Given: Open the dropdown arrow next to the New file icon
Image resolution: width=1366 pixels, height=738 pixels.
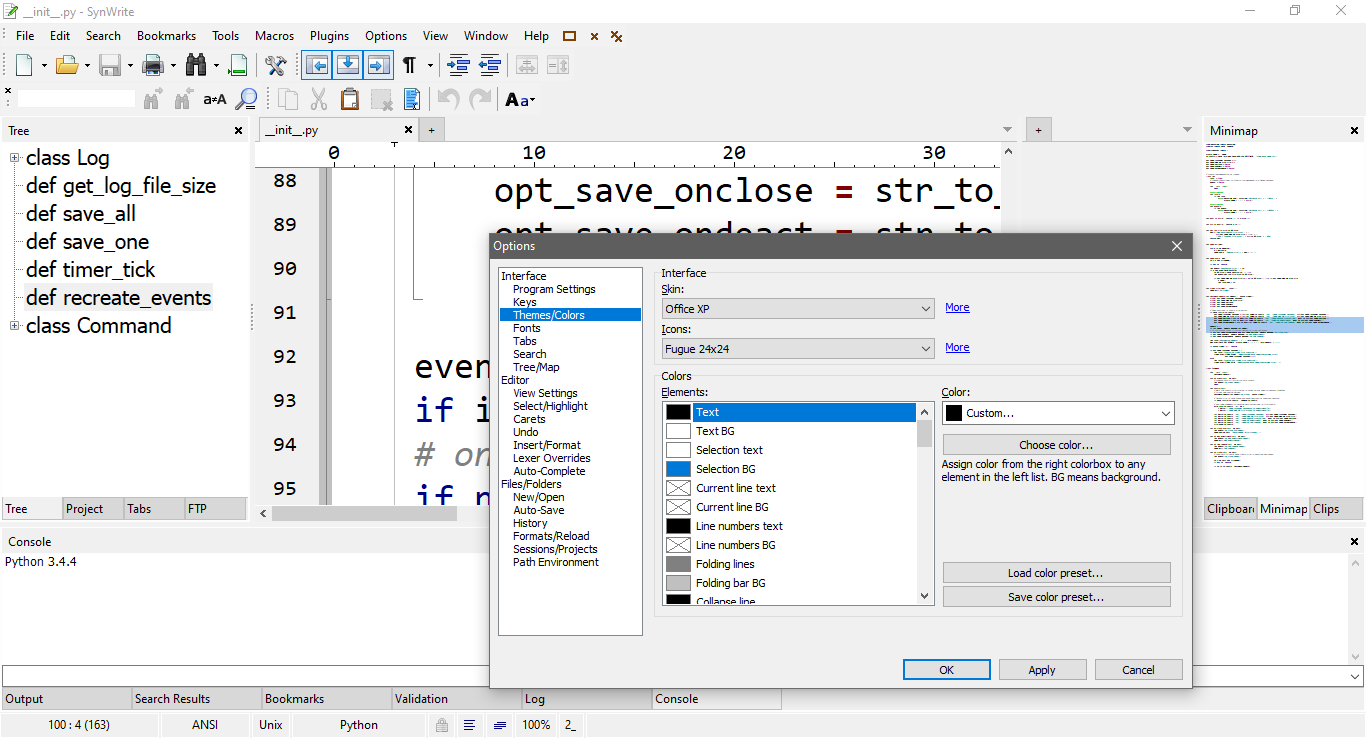Looking at the screenshot, I should [x=45, y=66].
